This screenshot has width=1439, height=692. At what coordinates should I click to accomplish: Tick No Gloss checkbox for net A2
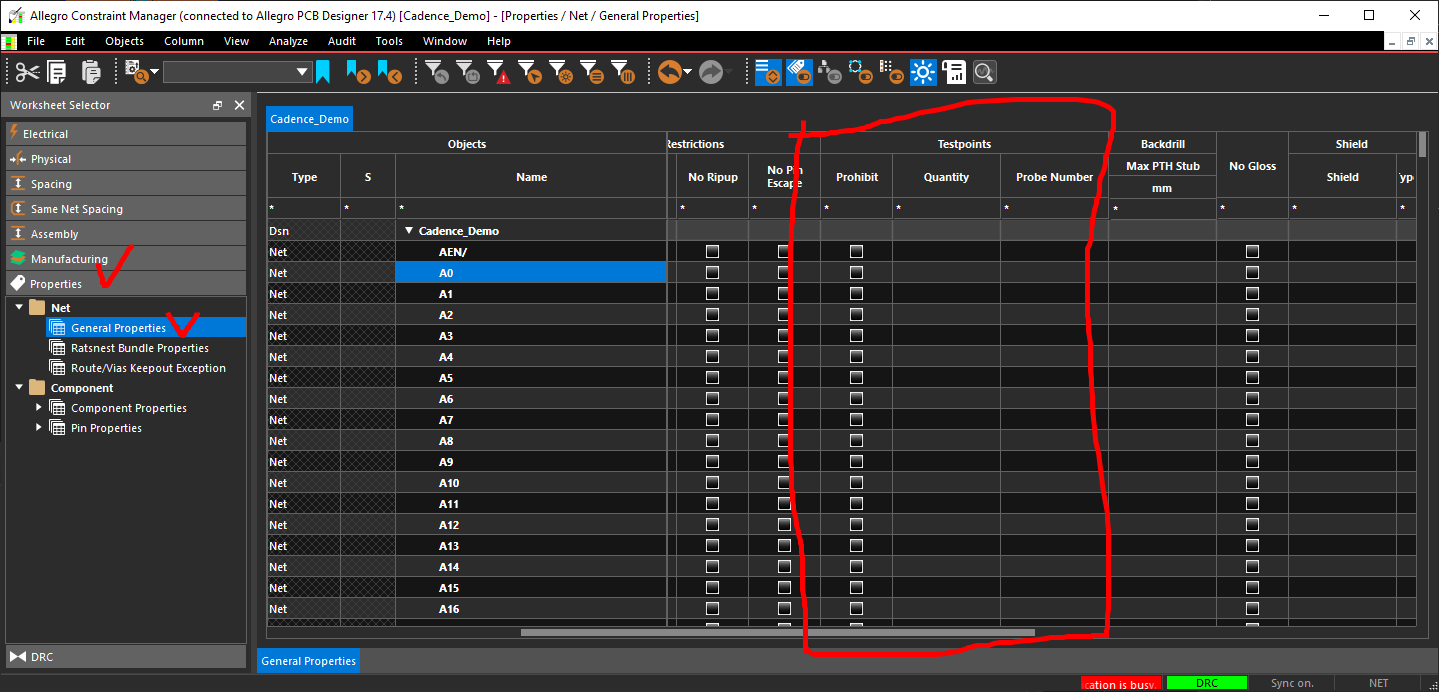point(1252,315)
